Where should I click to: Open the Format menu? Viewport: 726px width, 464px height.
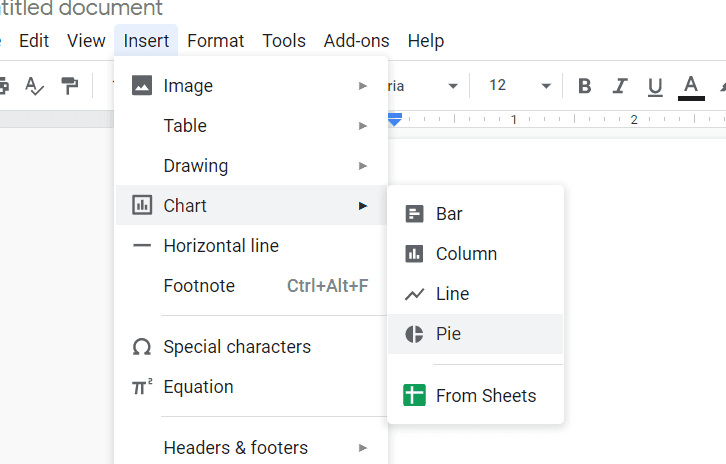[x=215, y=41]
